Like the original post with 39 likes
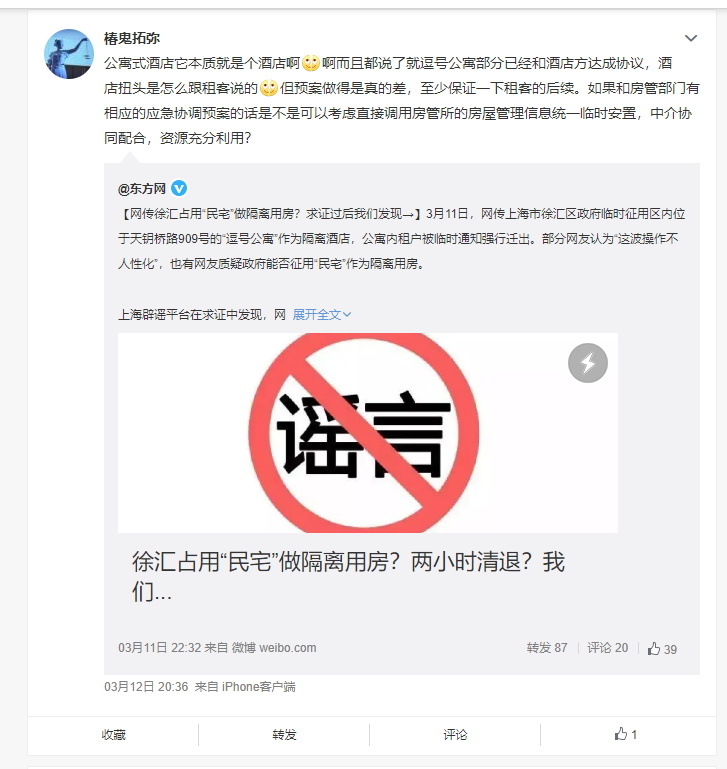Viewport: 727px width, 769px height. 662,649
